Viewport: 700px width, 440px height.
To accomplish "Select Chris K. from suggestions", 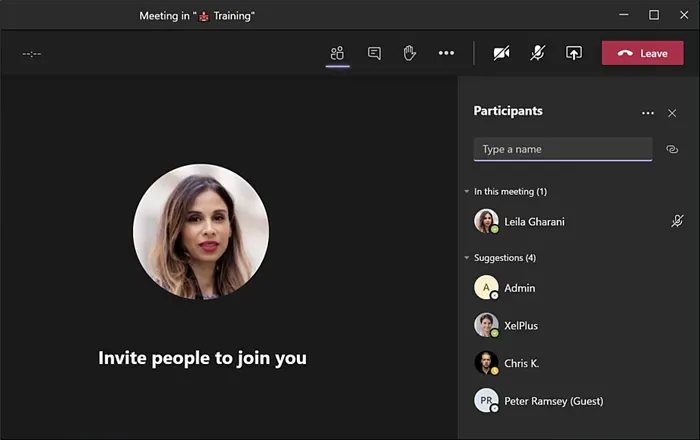I will (521, 363).
